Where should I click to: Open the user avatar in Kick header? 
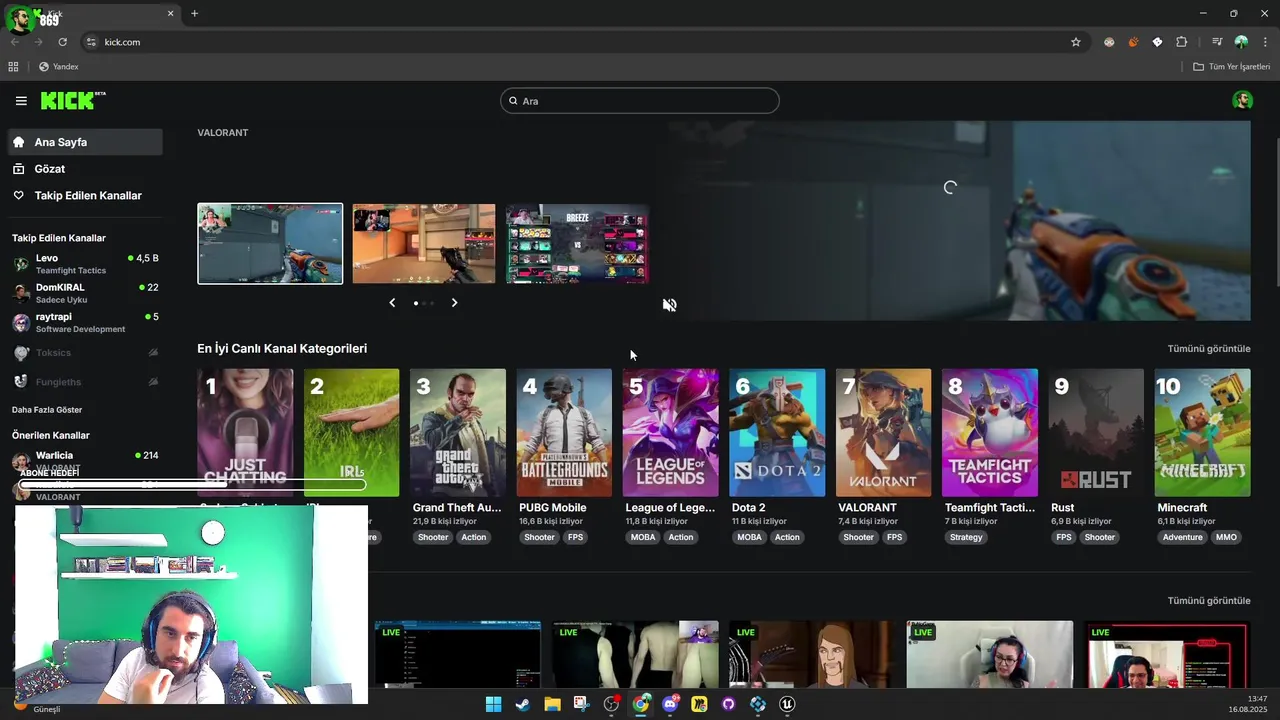coord(1242,100)
